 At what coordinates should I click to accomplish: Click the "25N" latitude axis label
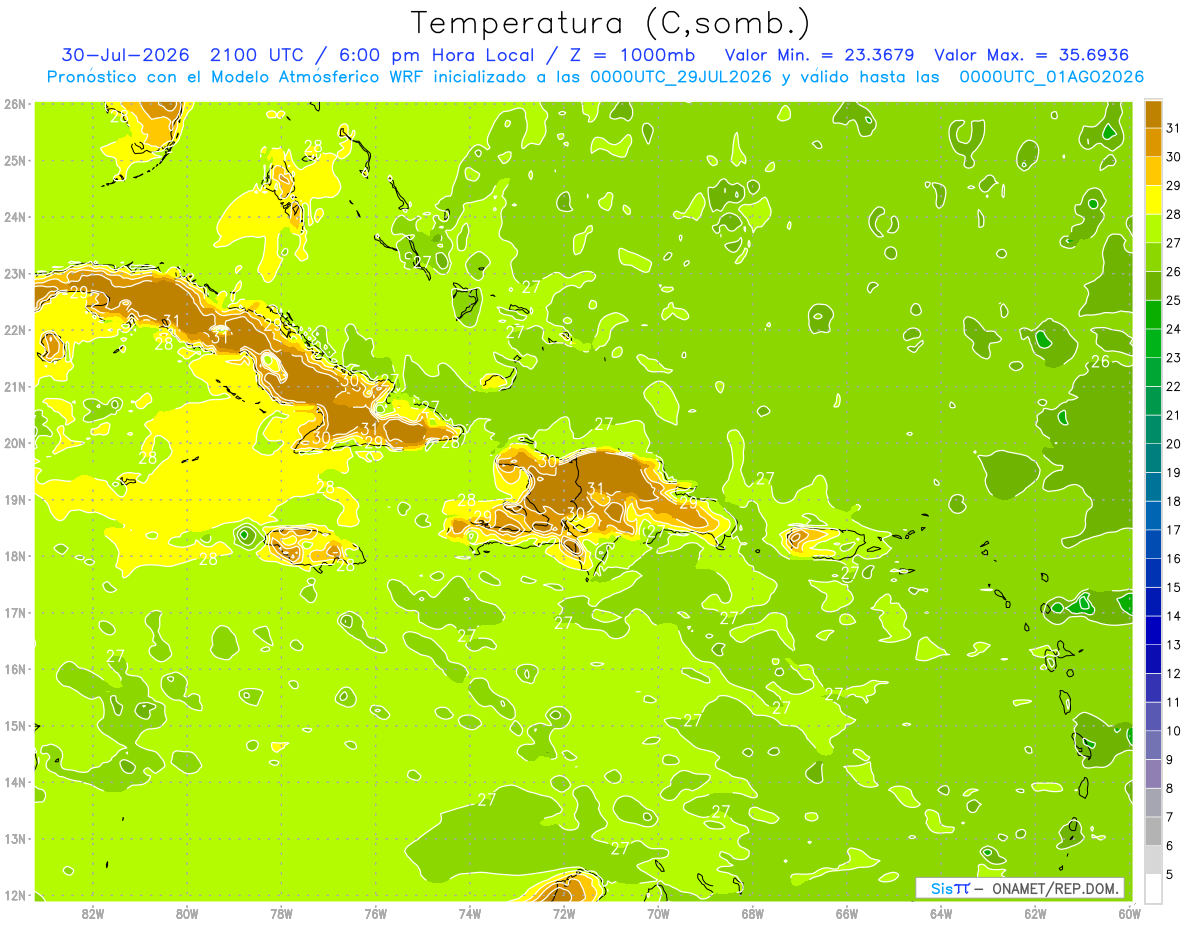15,160
